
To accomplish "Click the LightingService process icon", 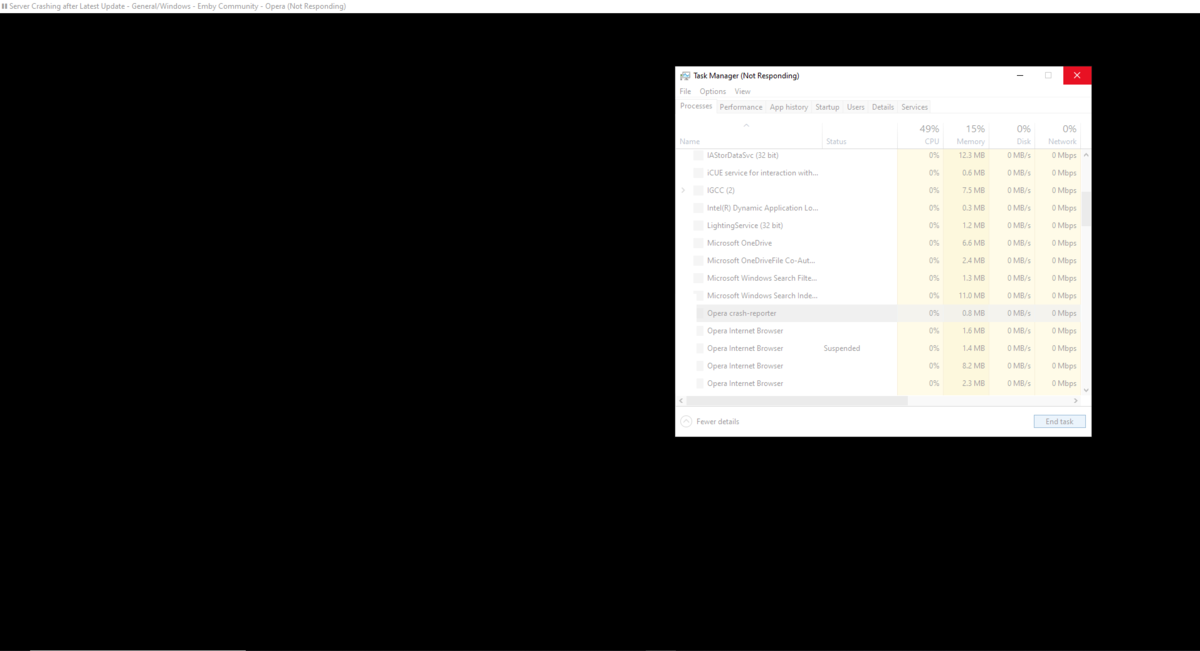I will coord(697,225).
